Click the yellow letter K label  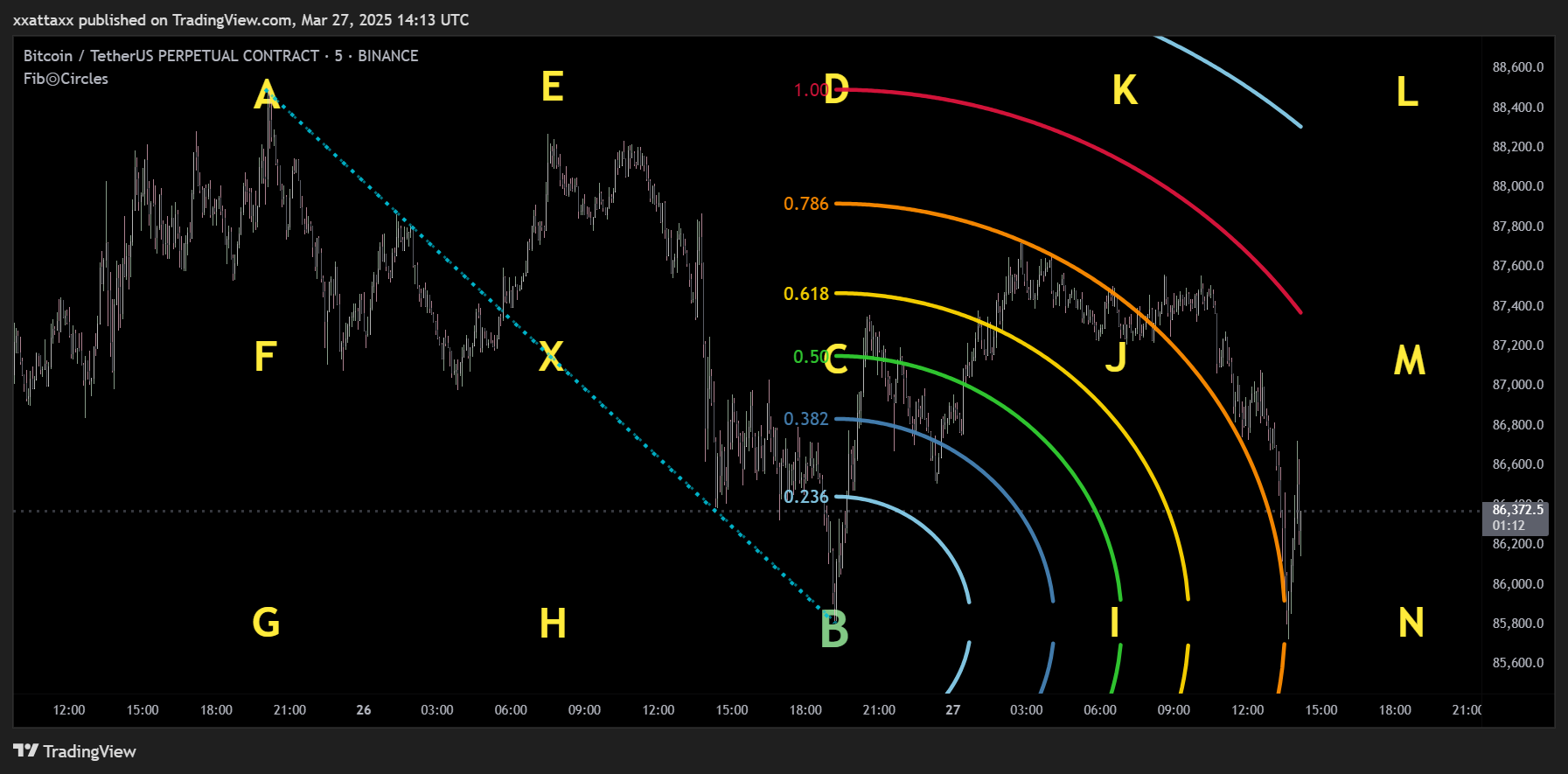click(x=1125, y=89)
